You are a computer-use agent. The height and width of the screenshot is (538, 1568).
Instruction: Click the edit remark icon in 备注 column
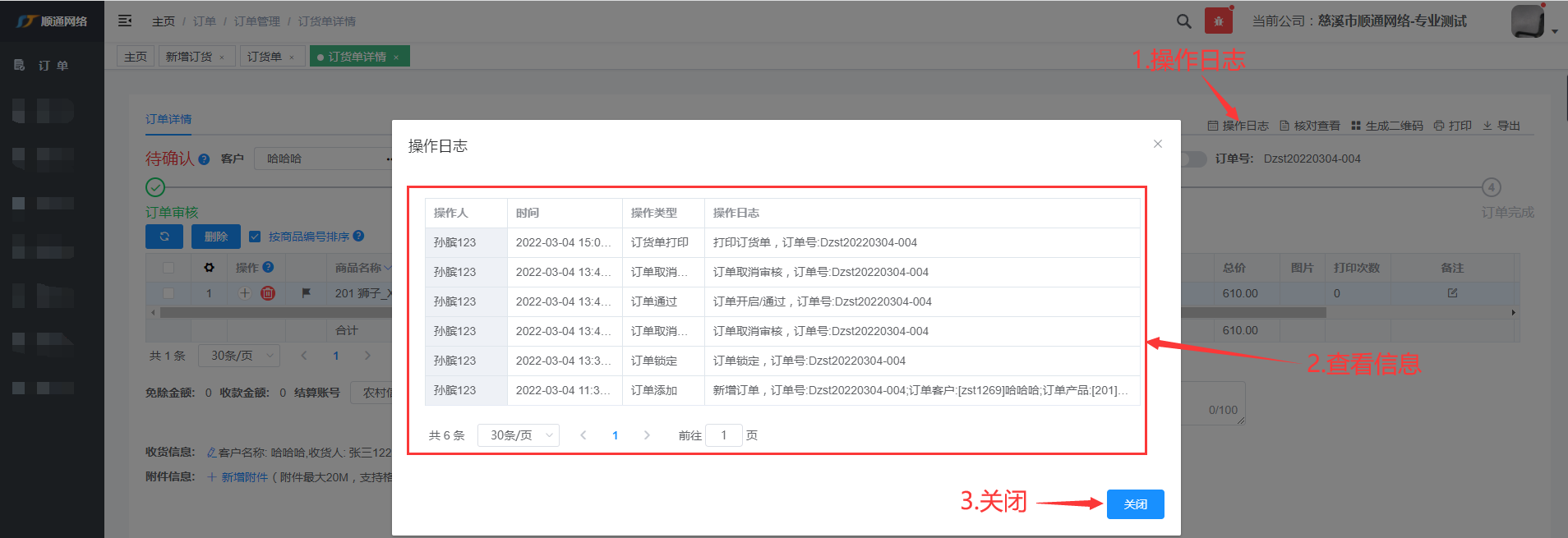point(1452,293)
